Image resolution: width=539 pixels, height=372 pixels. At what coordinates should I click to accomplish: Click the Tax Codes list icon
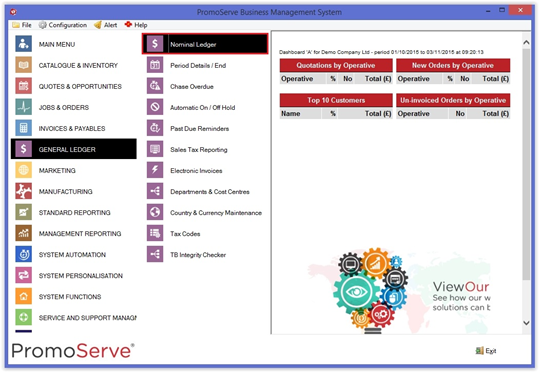[x=155, y=233]
